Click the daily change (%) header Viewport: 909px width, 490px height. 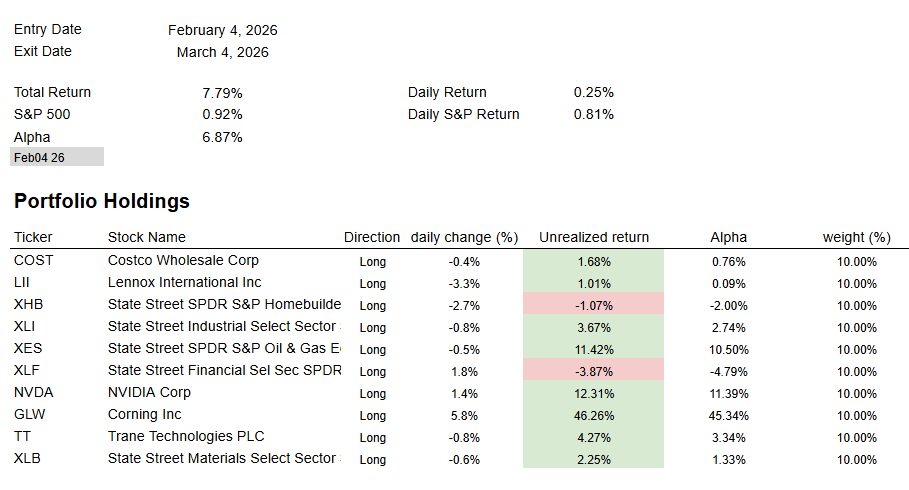pos(464,237)
